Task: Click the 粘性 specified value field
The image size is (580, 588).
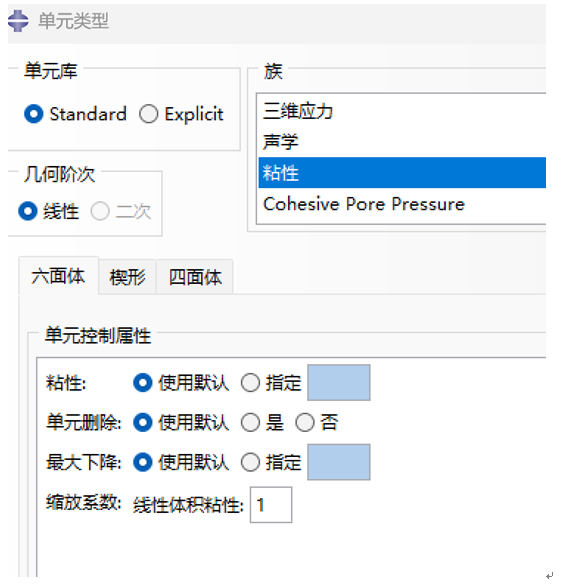Action: coord(339,382)
